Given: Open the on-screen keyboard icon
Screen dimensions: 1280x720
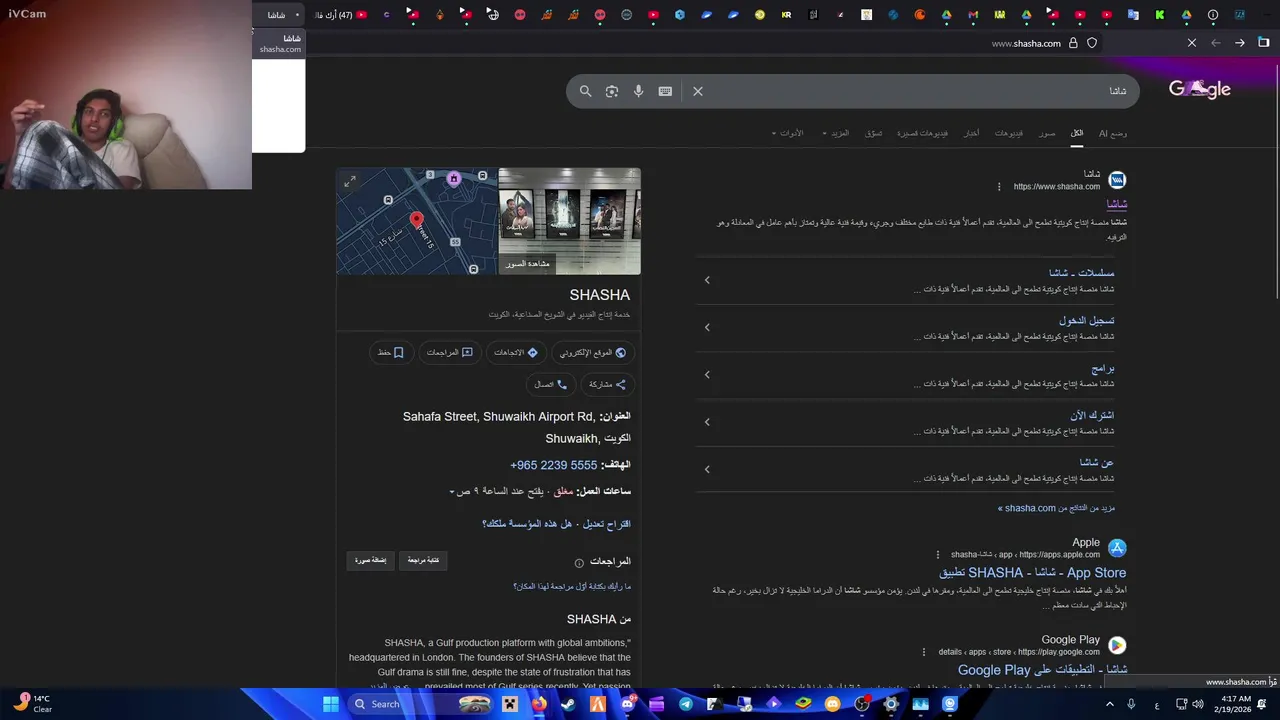Looking at the screenshot, I should click(x=665, y=91).
